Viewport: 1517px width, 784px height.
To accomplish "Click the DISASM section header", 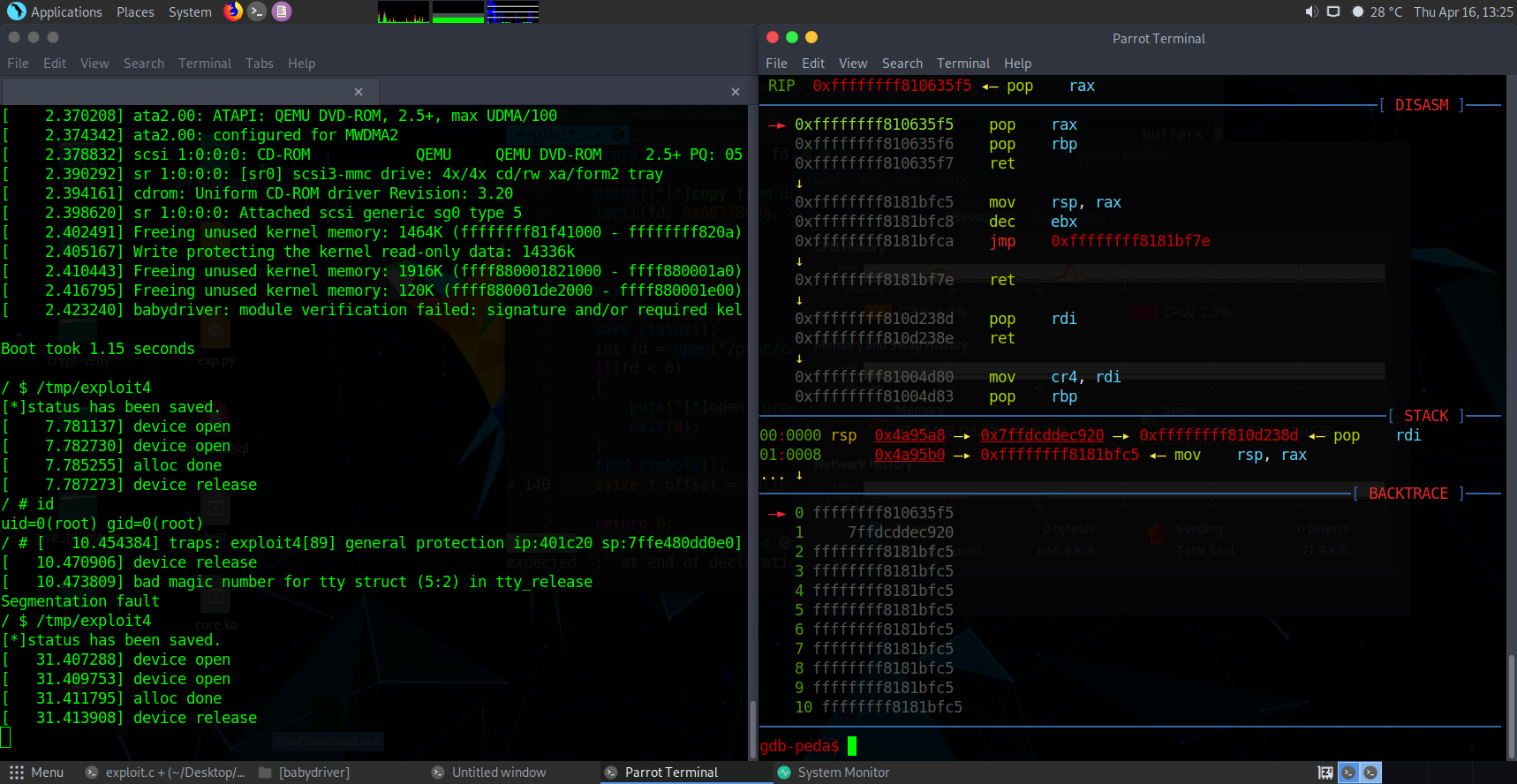I will (1422, 105).
